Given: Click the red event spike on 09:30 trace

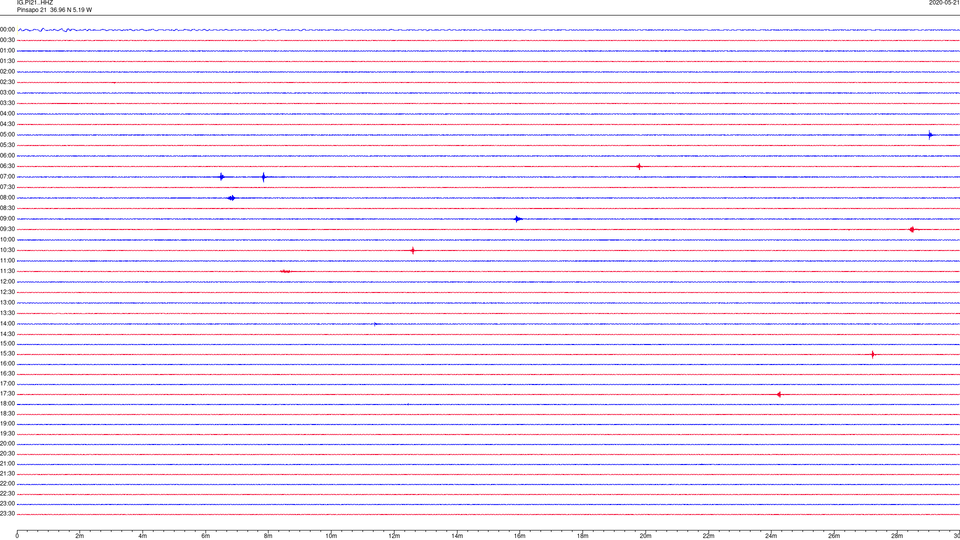Looking at the screenshot, I should point(912,230).
